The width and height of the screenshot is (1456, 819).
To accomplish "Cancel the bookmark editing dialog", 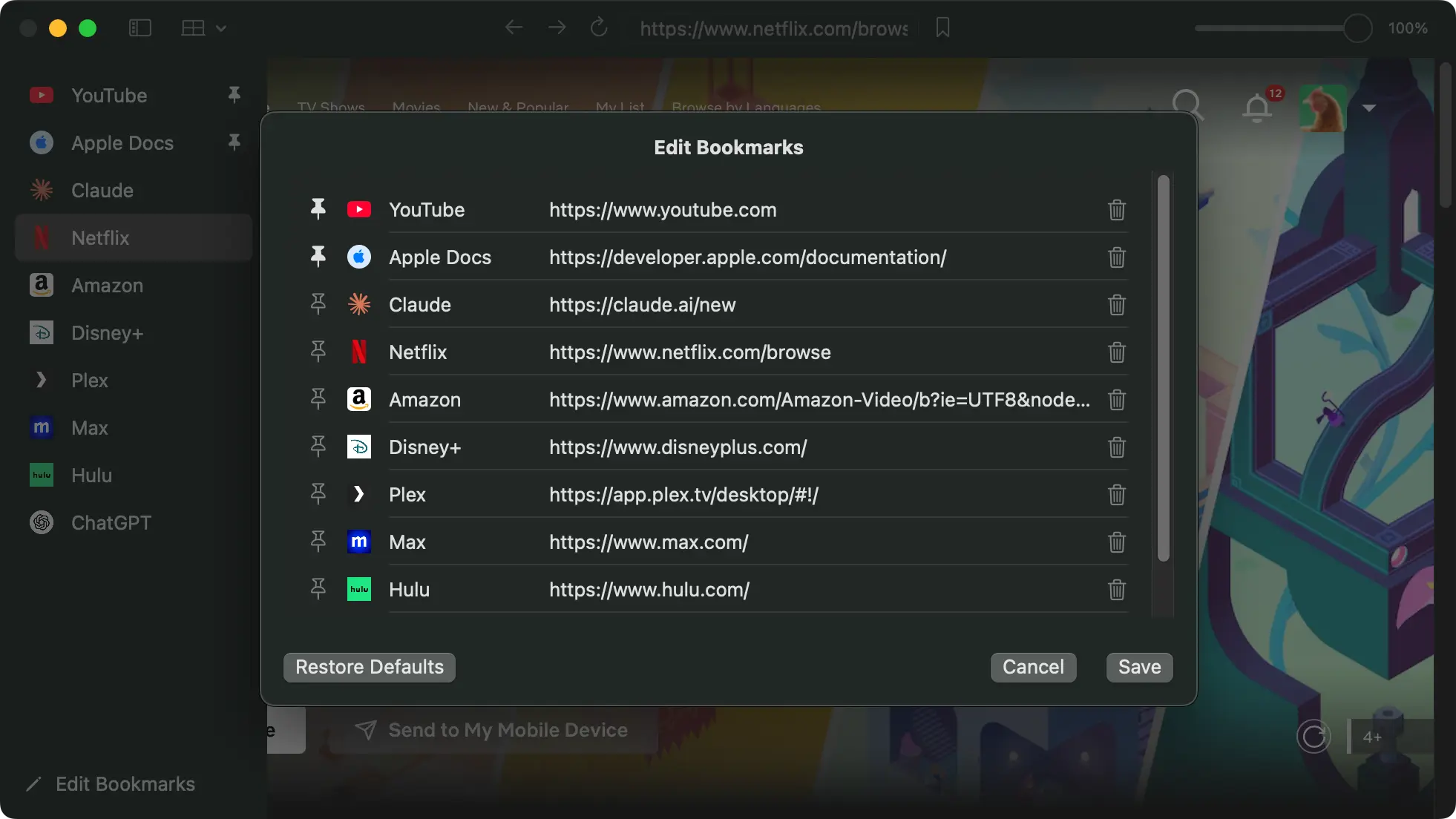I will tap(1033, 667).
